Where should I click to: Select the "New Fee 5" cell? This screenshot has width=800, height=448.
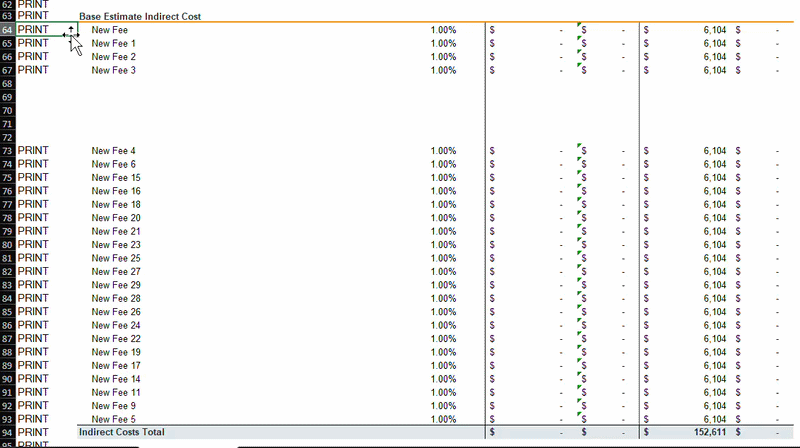tap(113, 419)
